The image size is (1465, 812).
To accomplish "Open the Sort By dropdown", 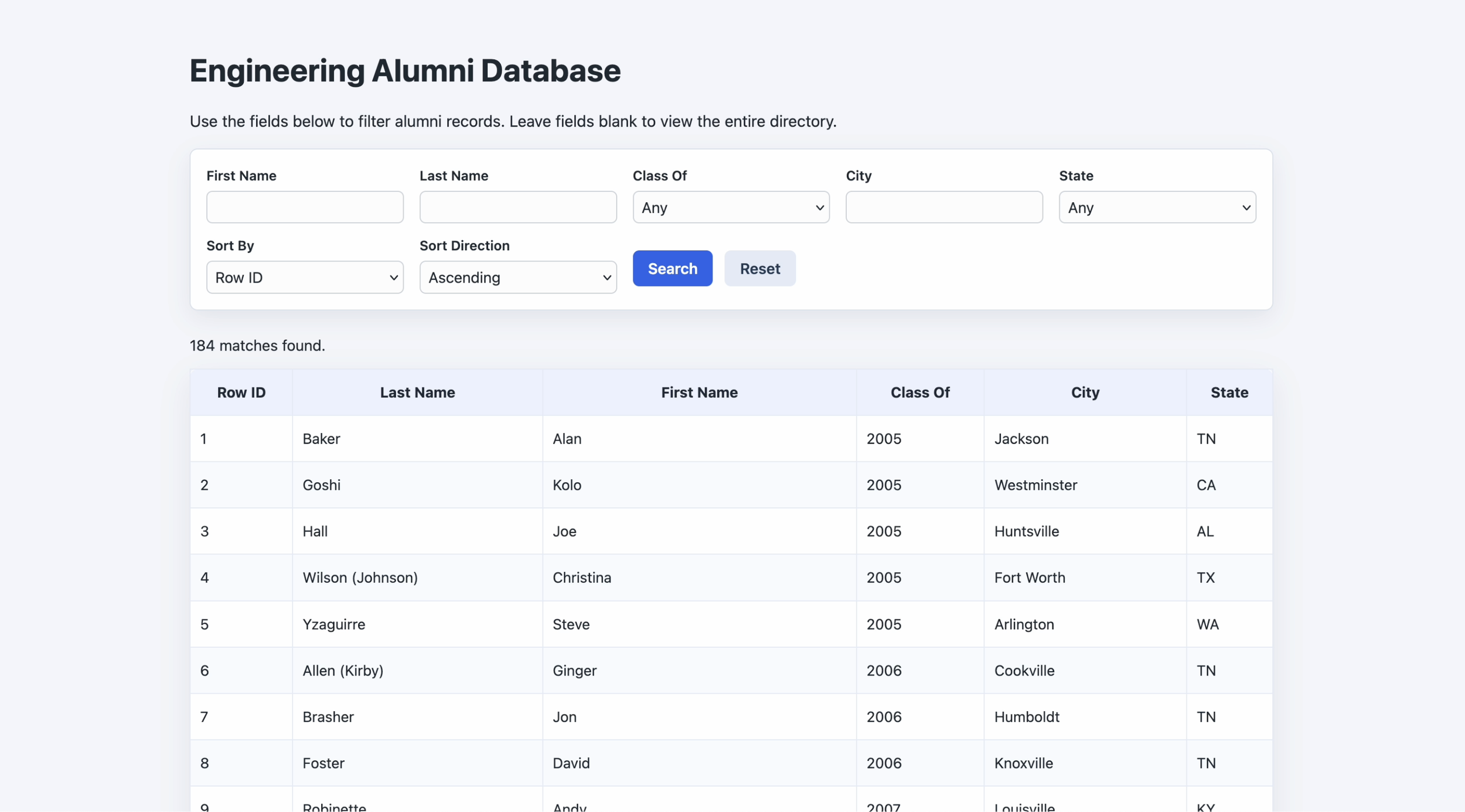I will pos(304,277).
